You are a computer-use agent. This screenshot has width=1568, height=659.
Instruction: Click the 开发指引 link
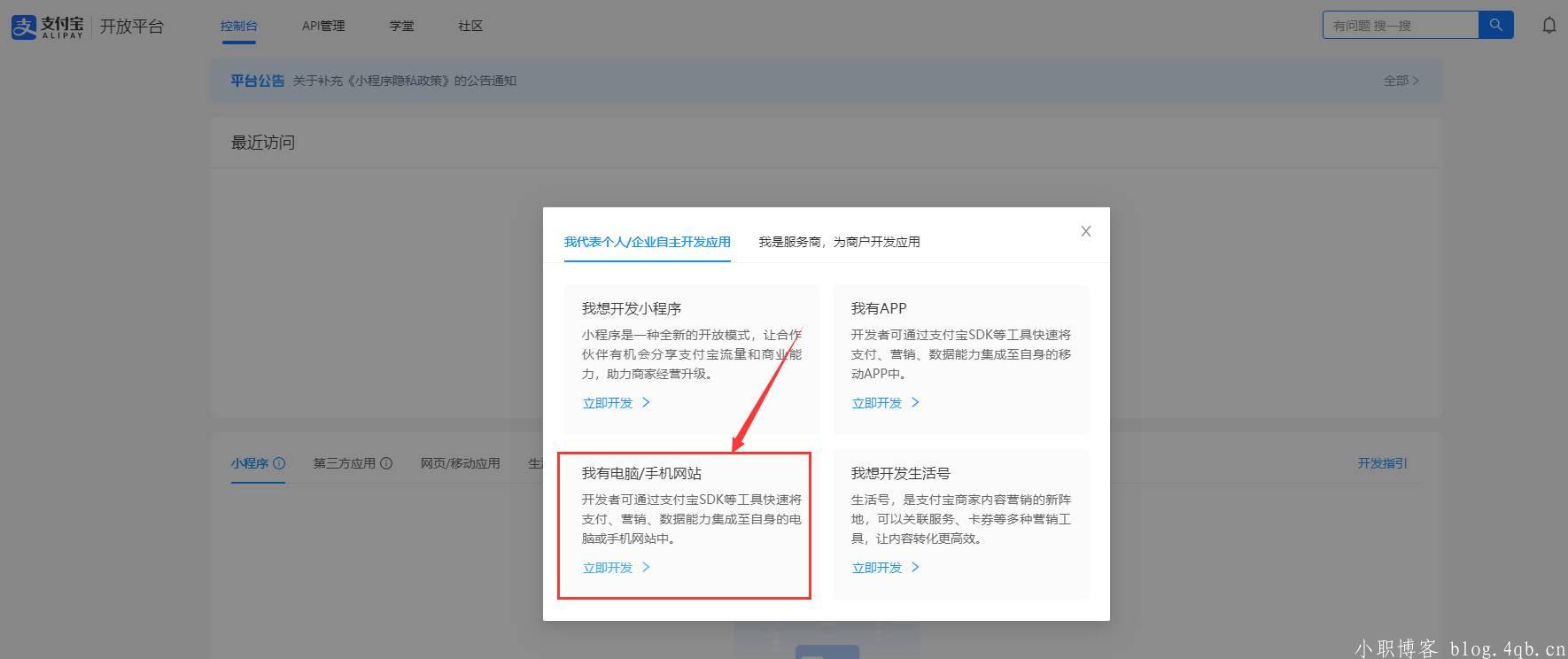coord(1382,463)
